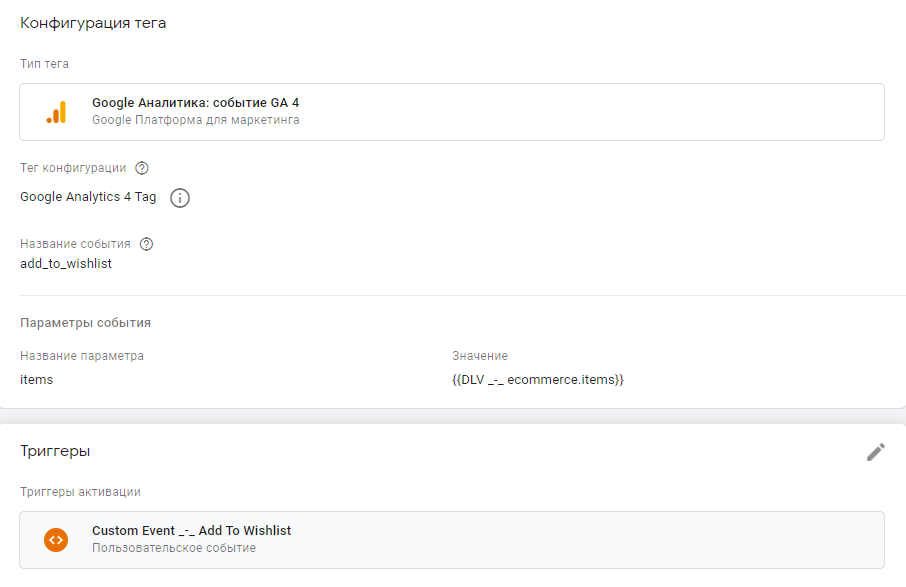The width and height of the screenshot is (906, 587).
Task: Click the "Конфигурация тега" section heading
Action: point(93,23)
